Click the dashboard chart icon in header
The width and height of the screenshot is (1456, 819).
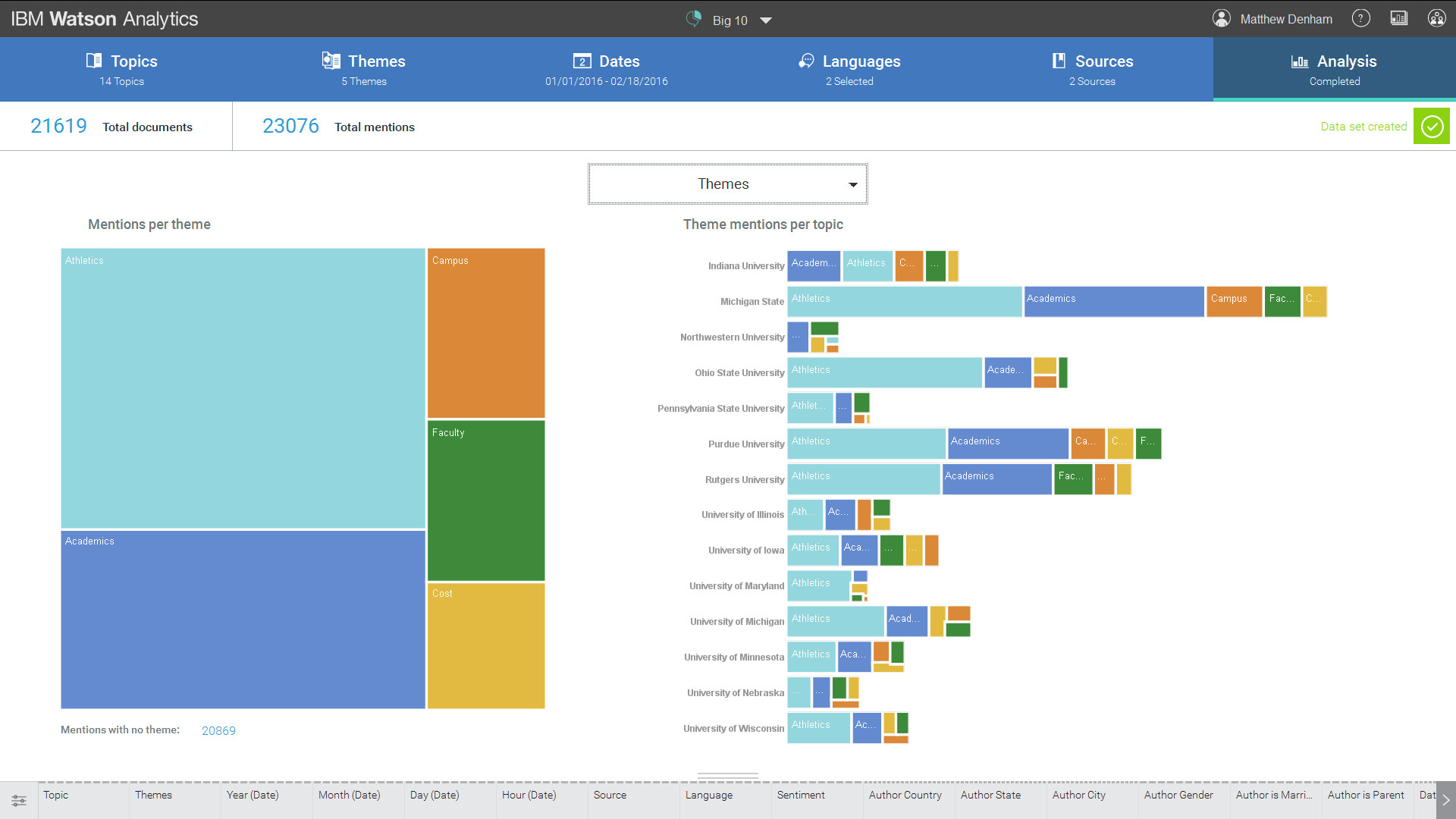(1399, 18)
